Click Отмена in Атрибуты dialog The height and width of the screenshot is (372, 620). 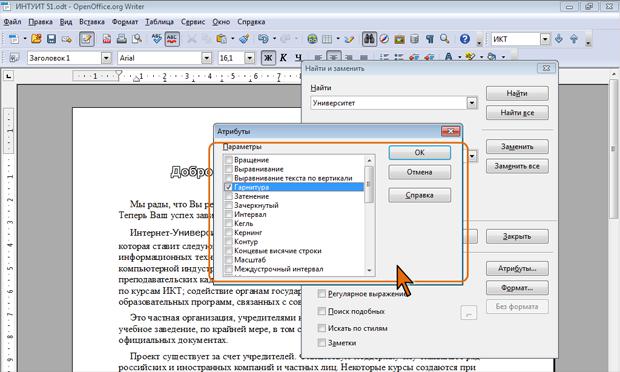[x=420, y=172]
